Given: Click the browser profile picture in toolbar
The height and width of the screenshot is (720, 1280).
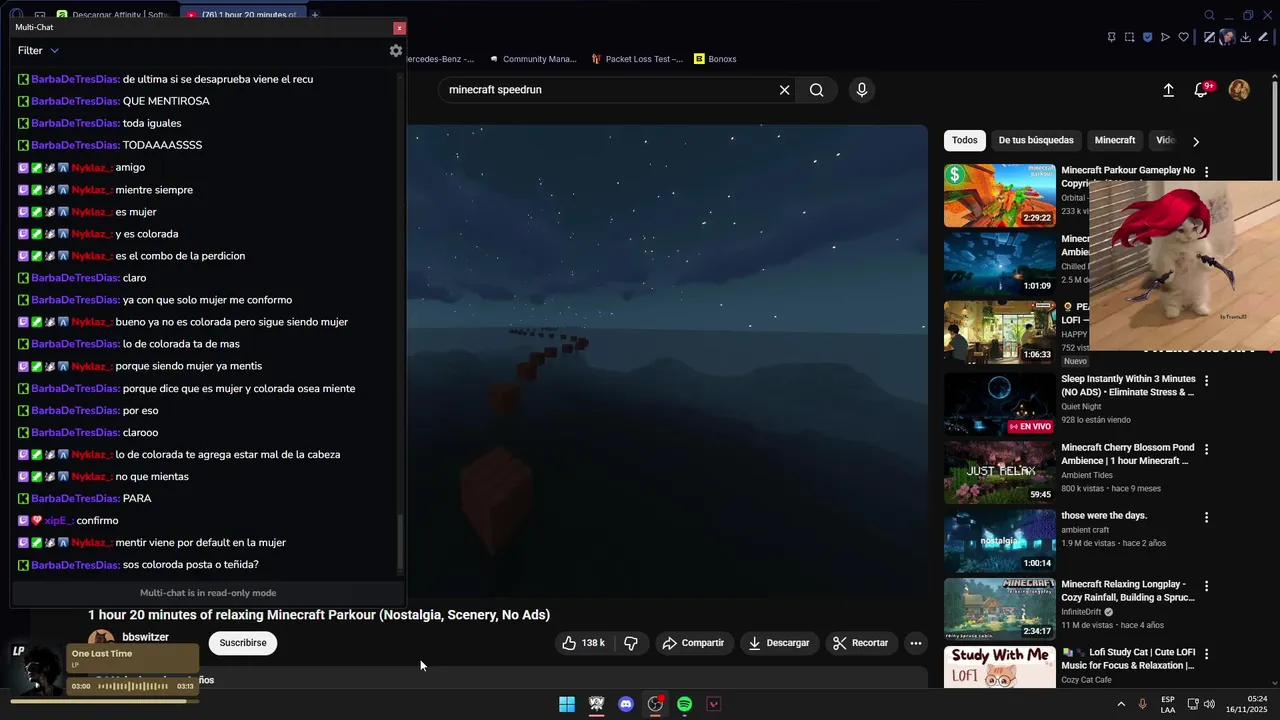Looking at the screenshot, I should [x=1227, y=37].
